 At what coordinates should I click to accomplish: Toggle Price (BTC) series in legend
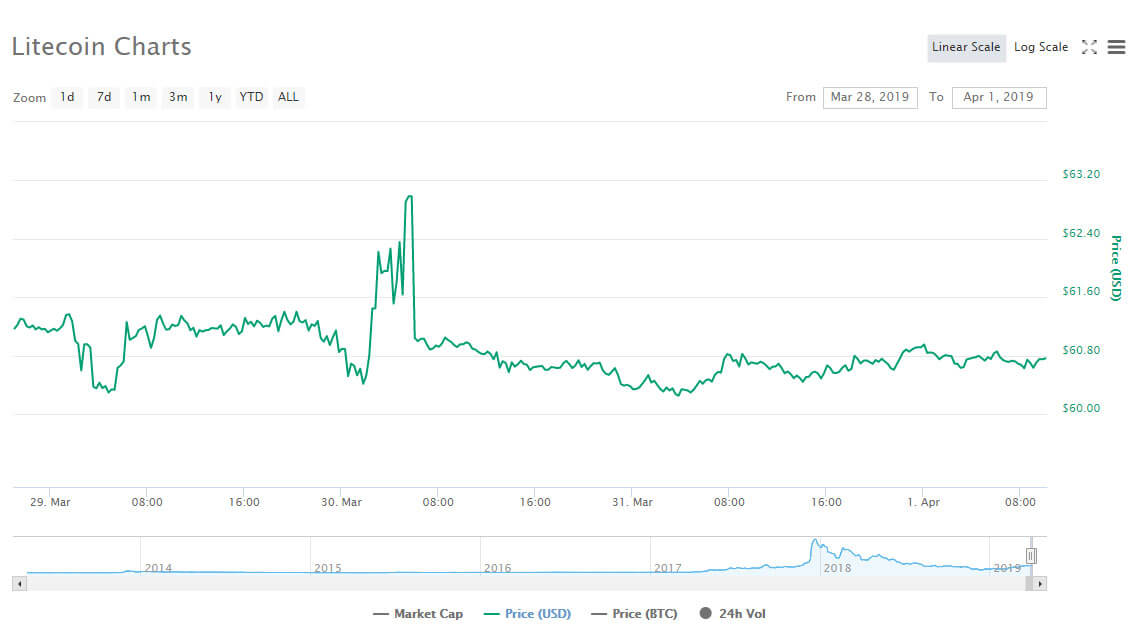(x=634, y=614)
